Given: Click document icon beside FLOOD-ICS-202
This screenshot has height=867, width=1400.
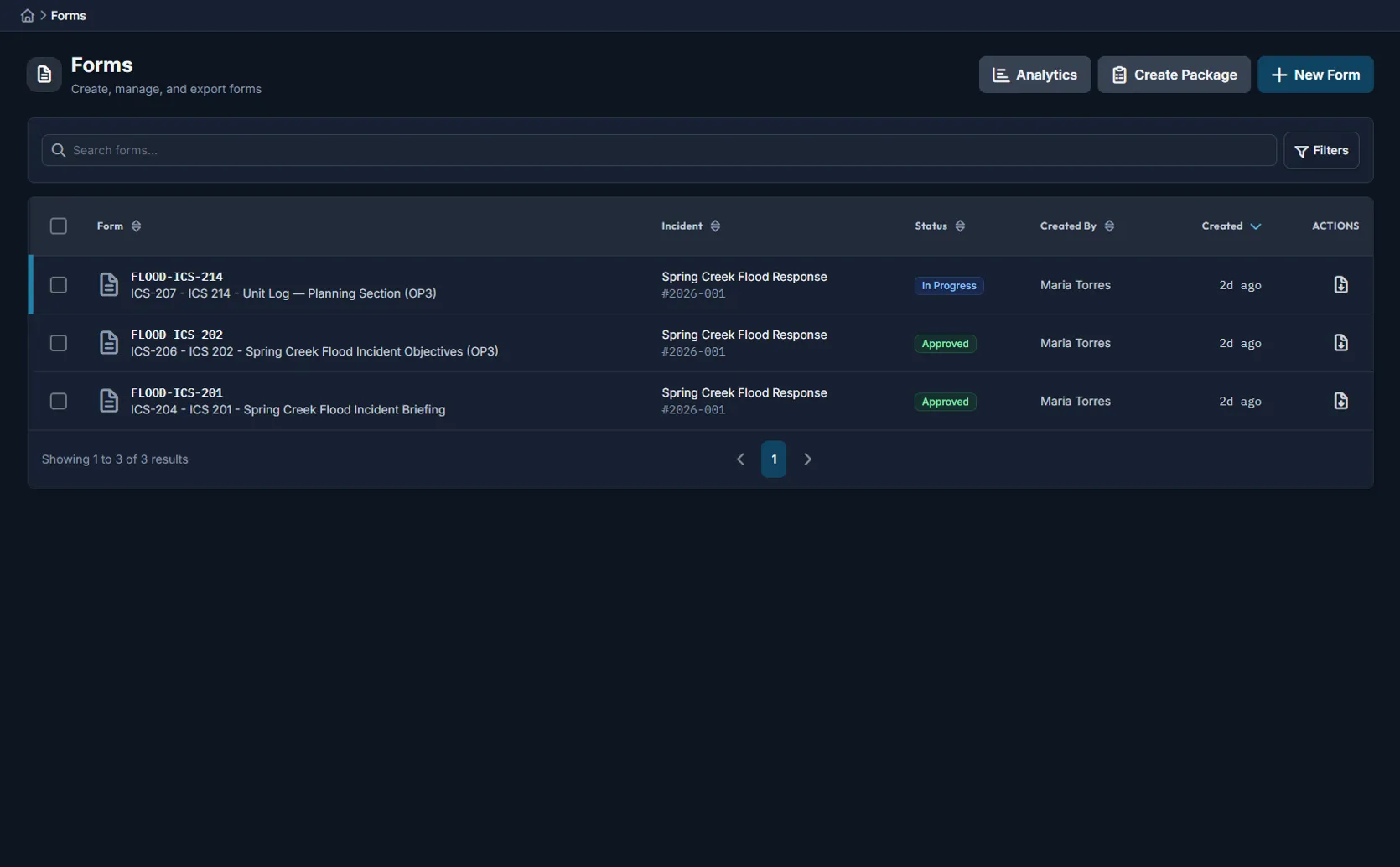Looking at the screenshot, I should pyautogui.click(x=109, y=343).
